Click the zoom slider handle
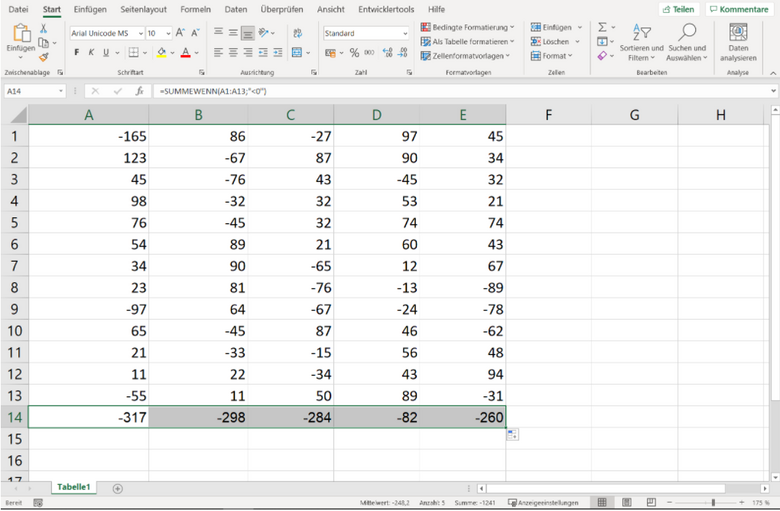The image size is (780, 511). [x=713, y=503]
